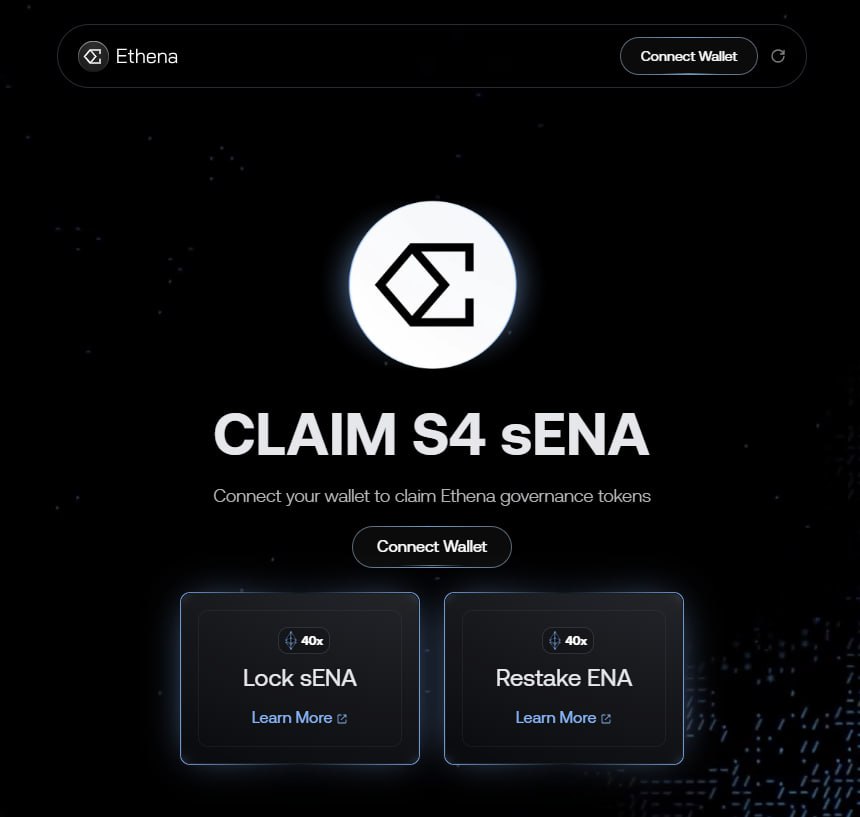Click the word Wallet in header button
This screenshot has width=860, height=817.
[718, 56]
